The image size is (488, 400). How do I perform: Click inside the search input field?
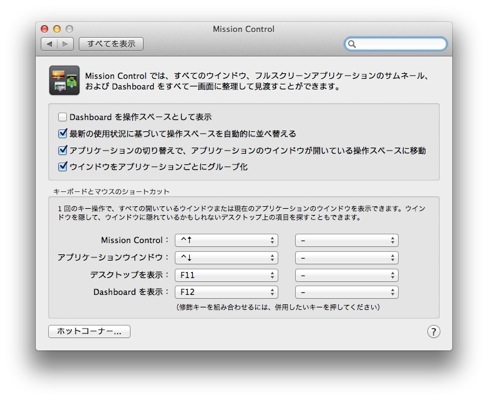coord(400,44)
